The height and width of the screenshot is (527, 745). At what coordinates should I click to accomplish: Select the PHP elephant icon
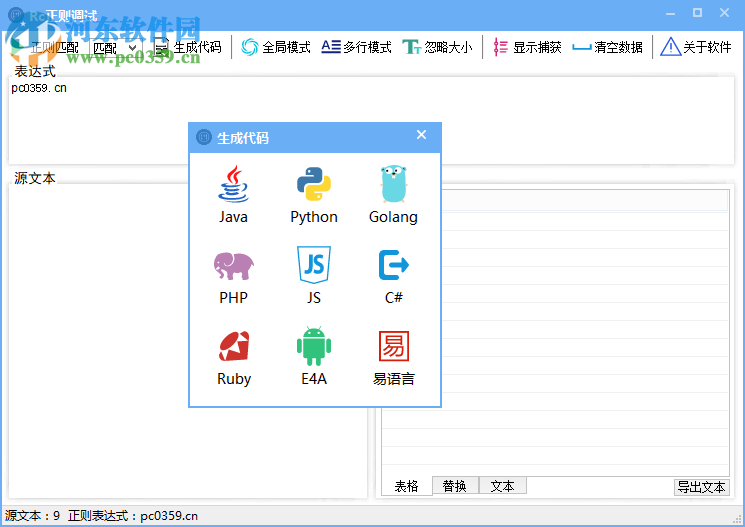(x=233, y=266)
